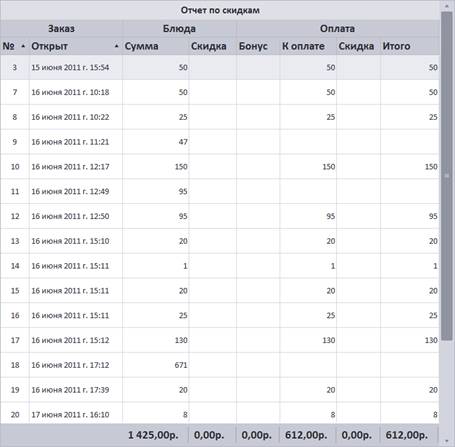Select row dated 16 июня 2011 г. 12:17
The image size is (455, 447).
[x=220, y=166]
